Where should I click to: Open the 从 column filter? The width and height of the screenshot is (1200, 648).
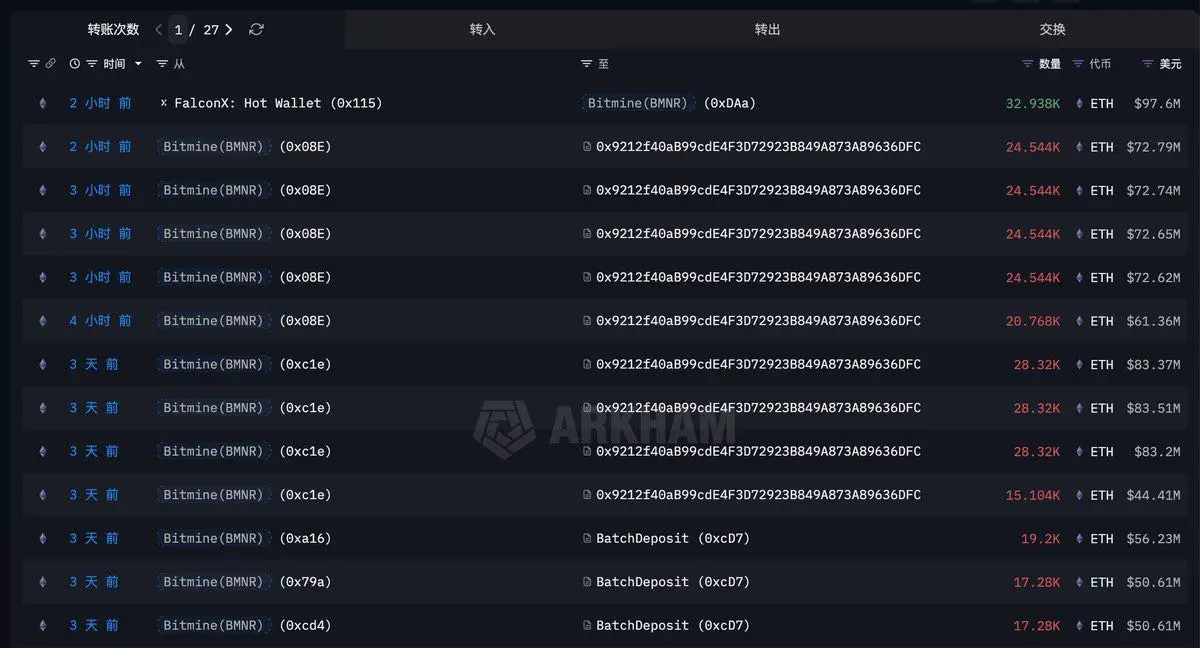(x=162, y=64)
